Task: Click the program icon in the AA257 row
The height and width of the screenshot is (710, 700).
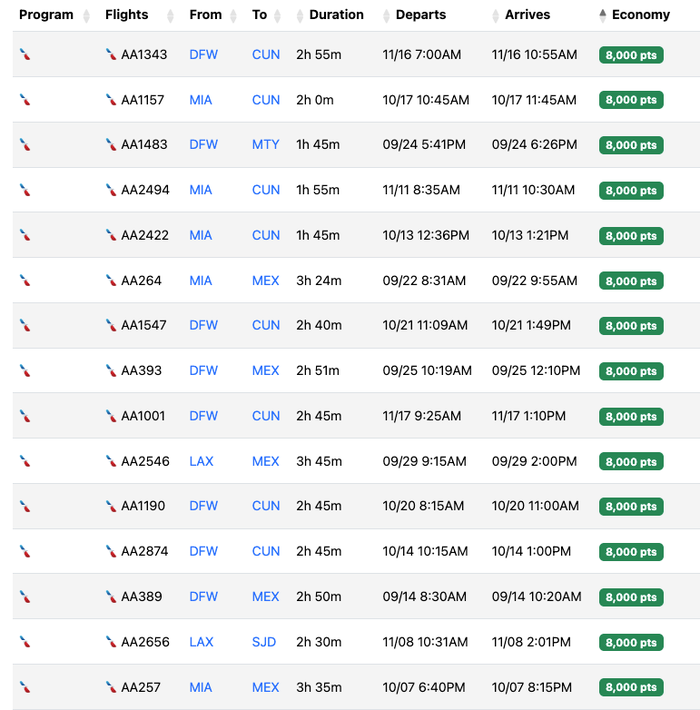Action: pyautogui.click(x=25, y=687)
